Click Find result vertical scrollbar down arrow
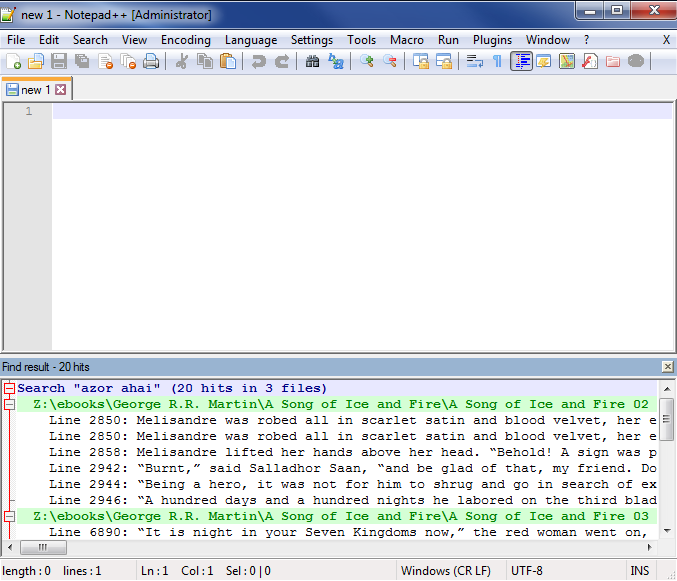The image size is (677, 581). (667, 531)
